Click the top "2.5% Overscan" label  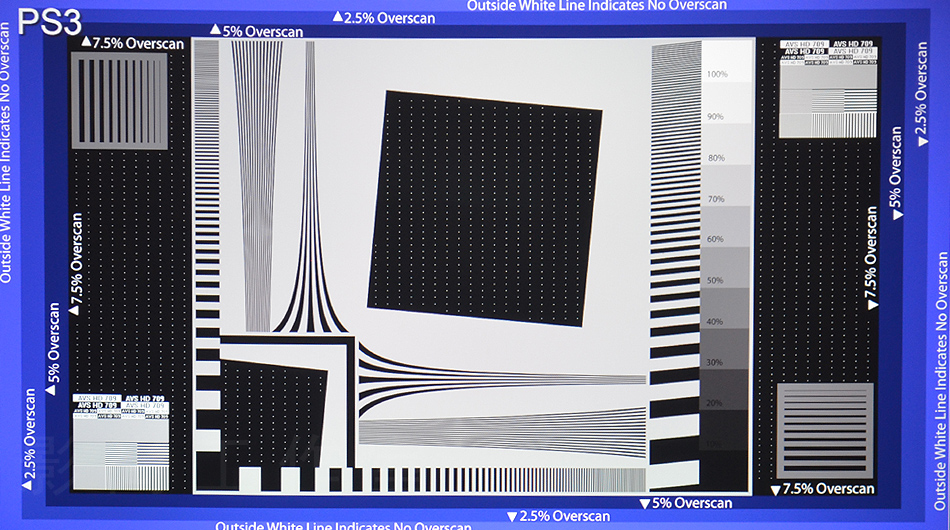384,18
